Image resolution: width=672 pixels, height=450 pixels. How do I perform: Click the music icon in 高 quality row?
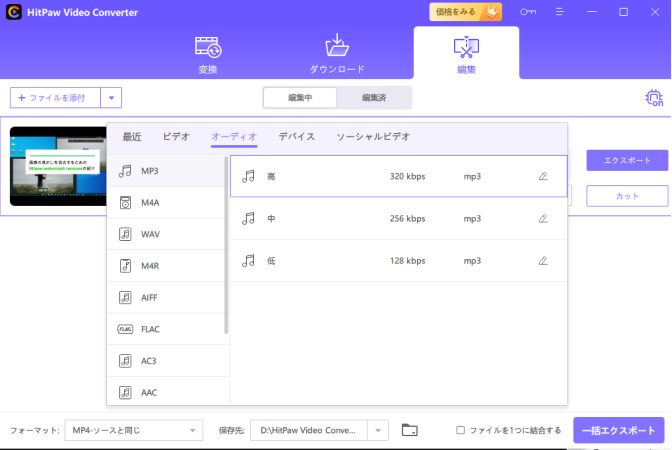(248, 176)
